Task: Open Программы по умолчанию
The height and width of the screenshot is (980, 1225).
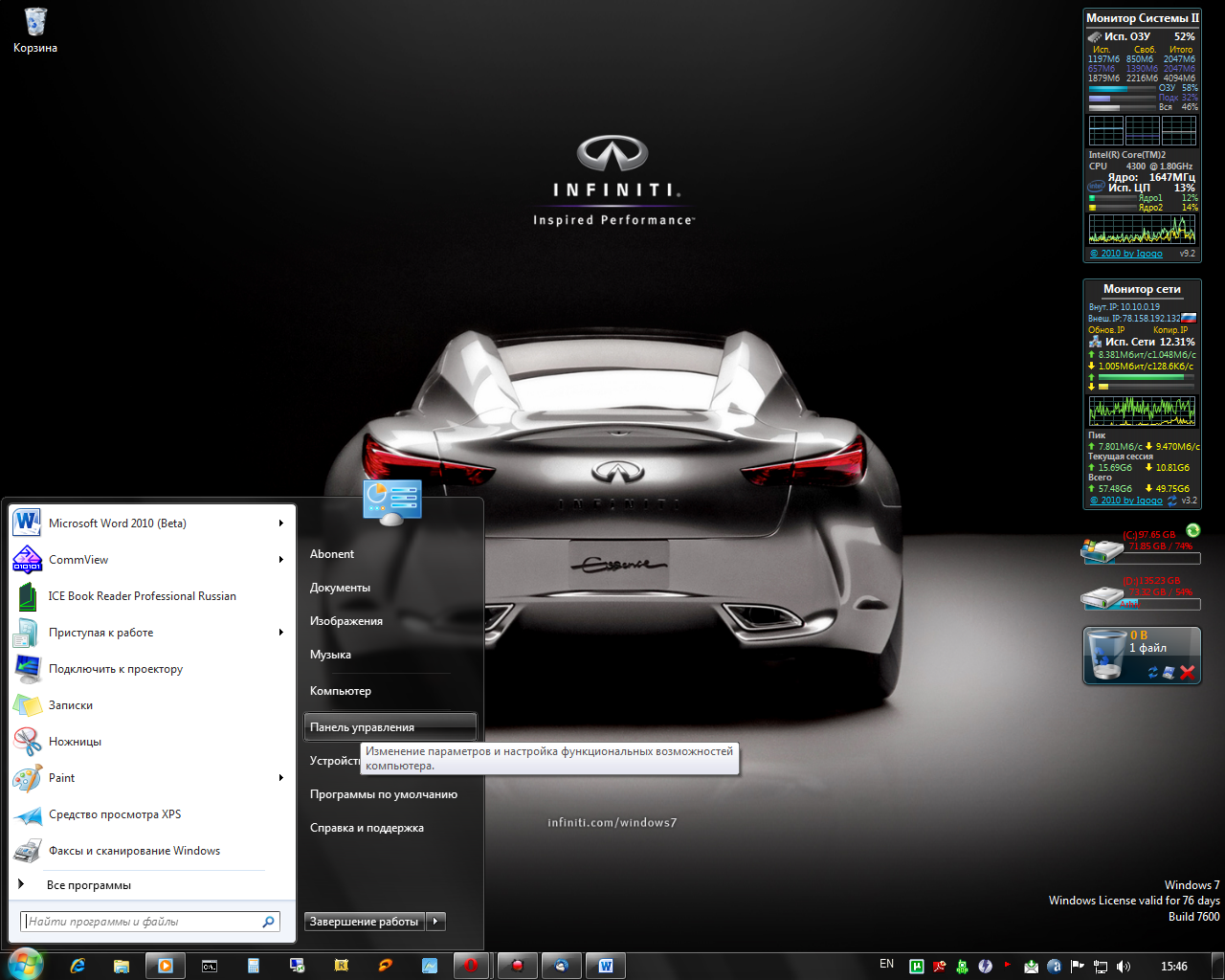Action: [x=390, y=794]
